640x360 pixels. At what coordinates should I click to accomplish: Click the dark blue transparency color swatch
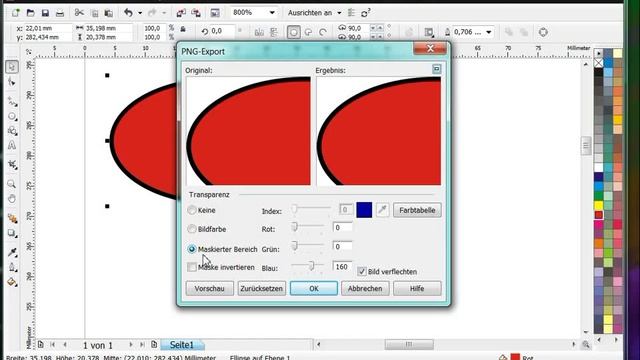[x=364, y=210]
